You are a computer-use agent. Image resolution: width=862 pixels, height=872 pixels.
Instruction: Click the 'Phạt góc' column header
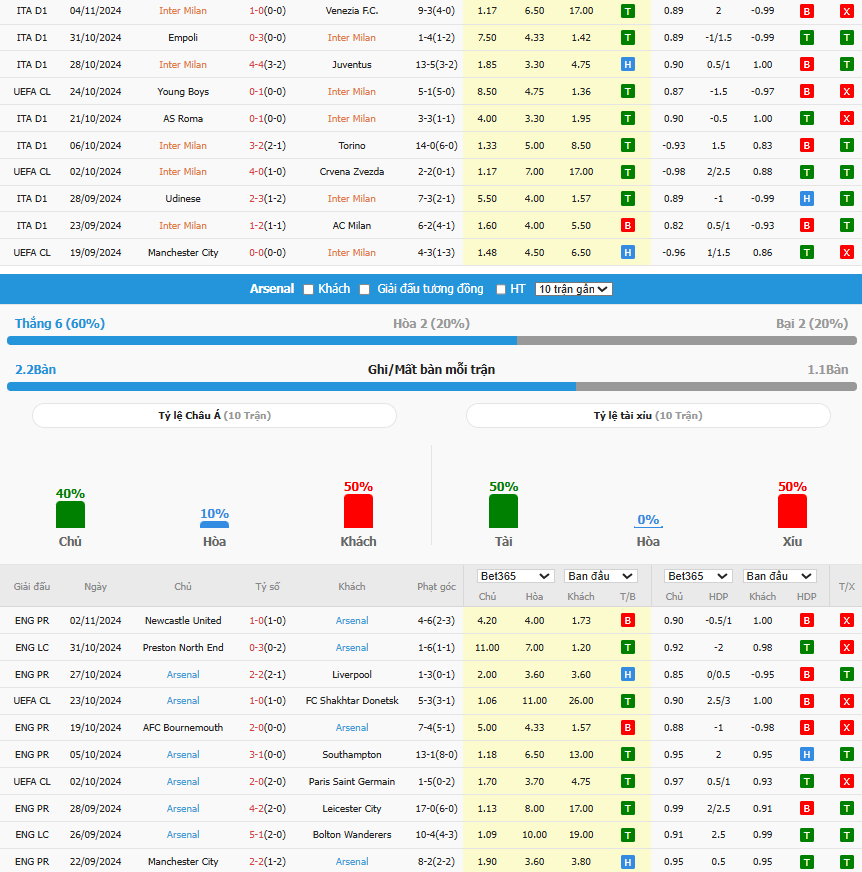point(437,587)
